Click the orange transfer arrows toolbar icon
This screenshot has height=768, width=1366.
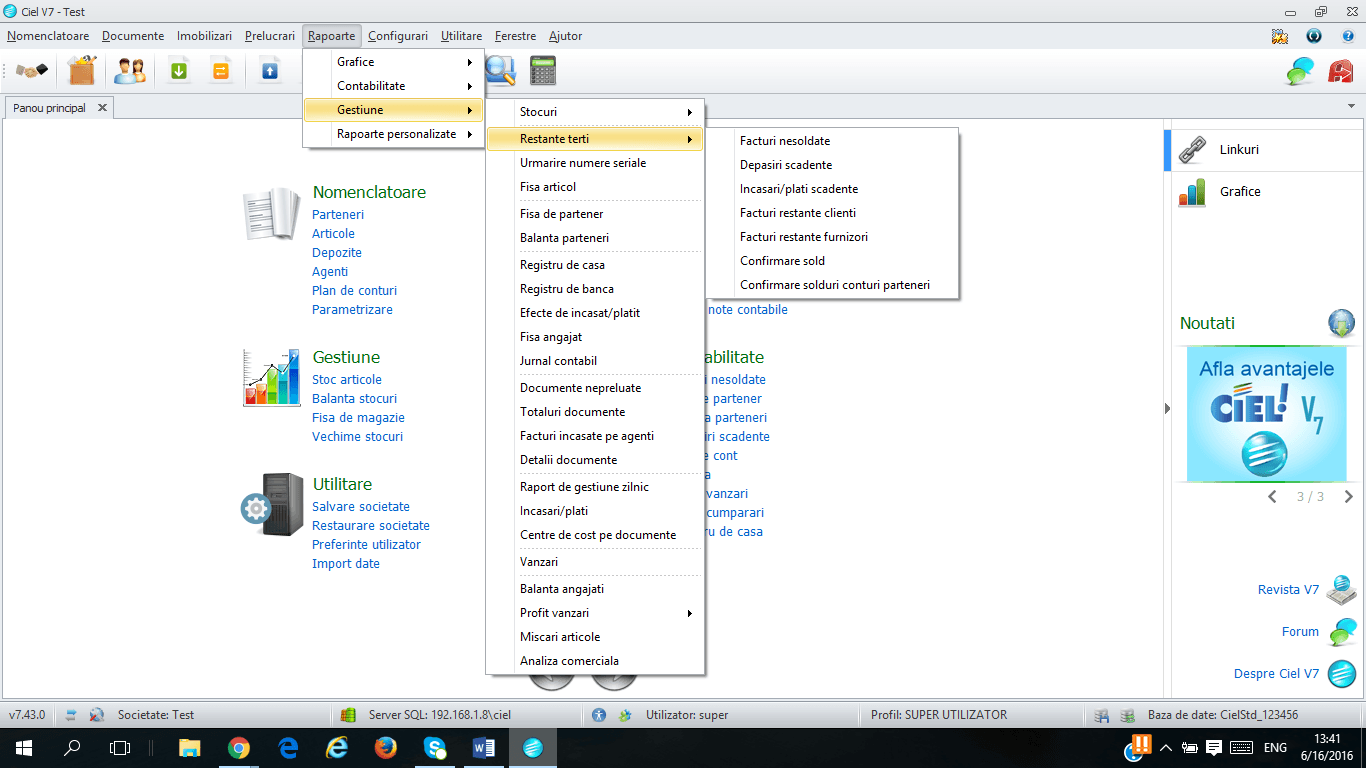[x=220, y=71]
